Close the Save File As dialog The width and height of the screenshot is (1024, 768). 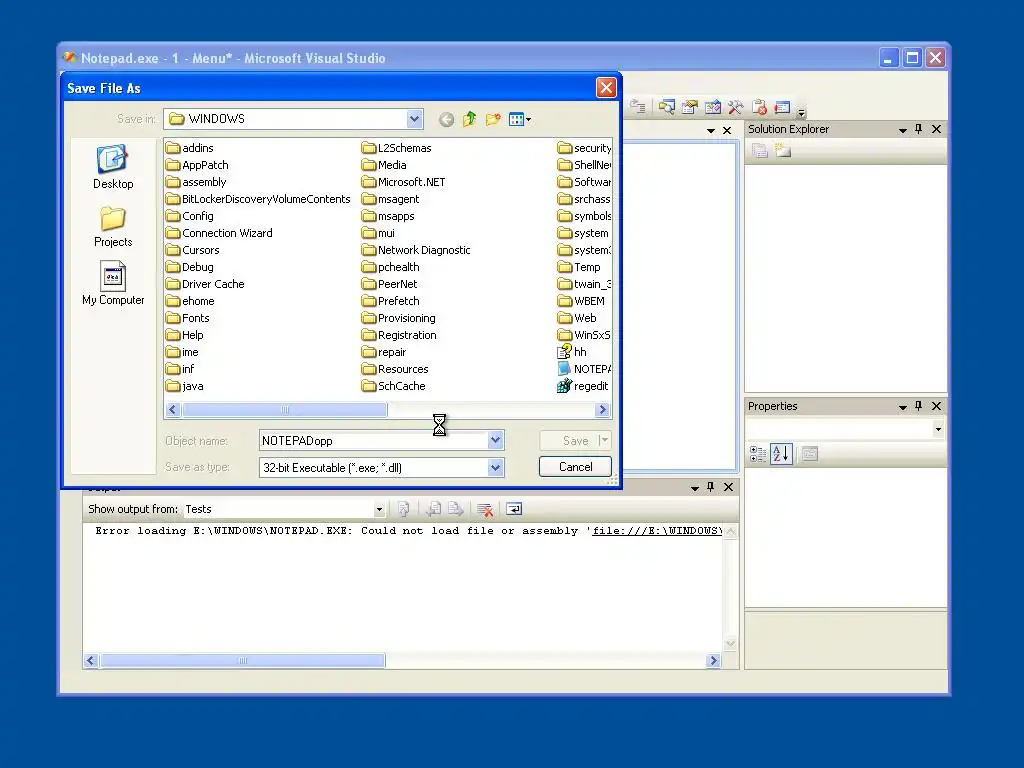[606, 88]
